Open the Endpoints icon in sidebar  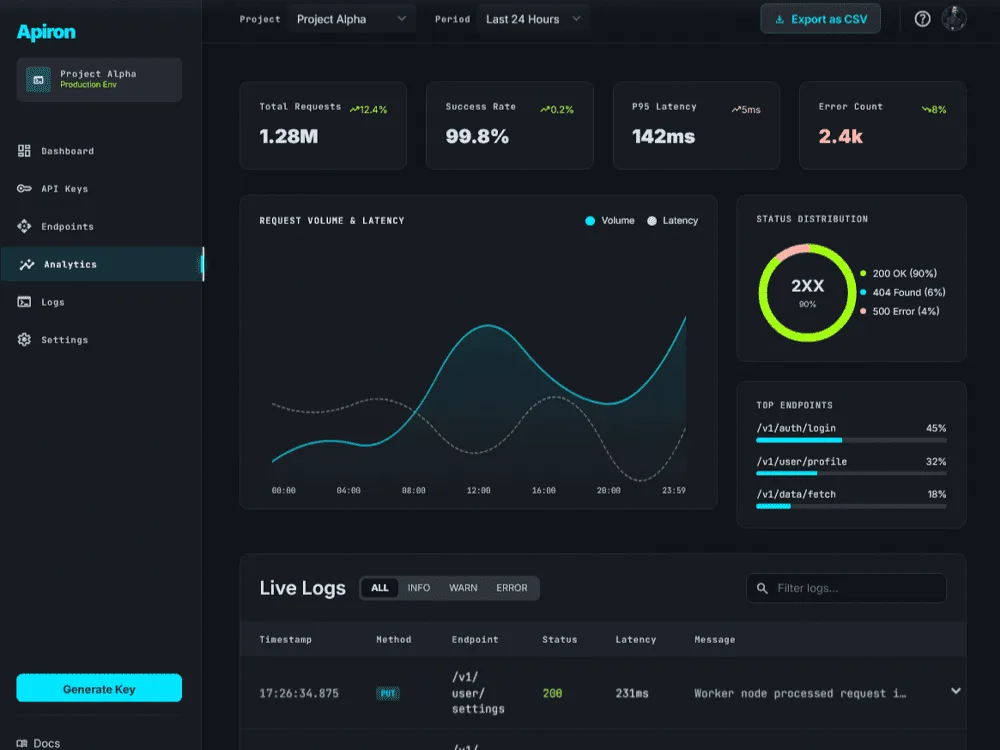point(24,226)
